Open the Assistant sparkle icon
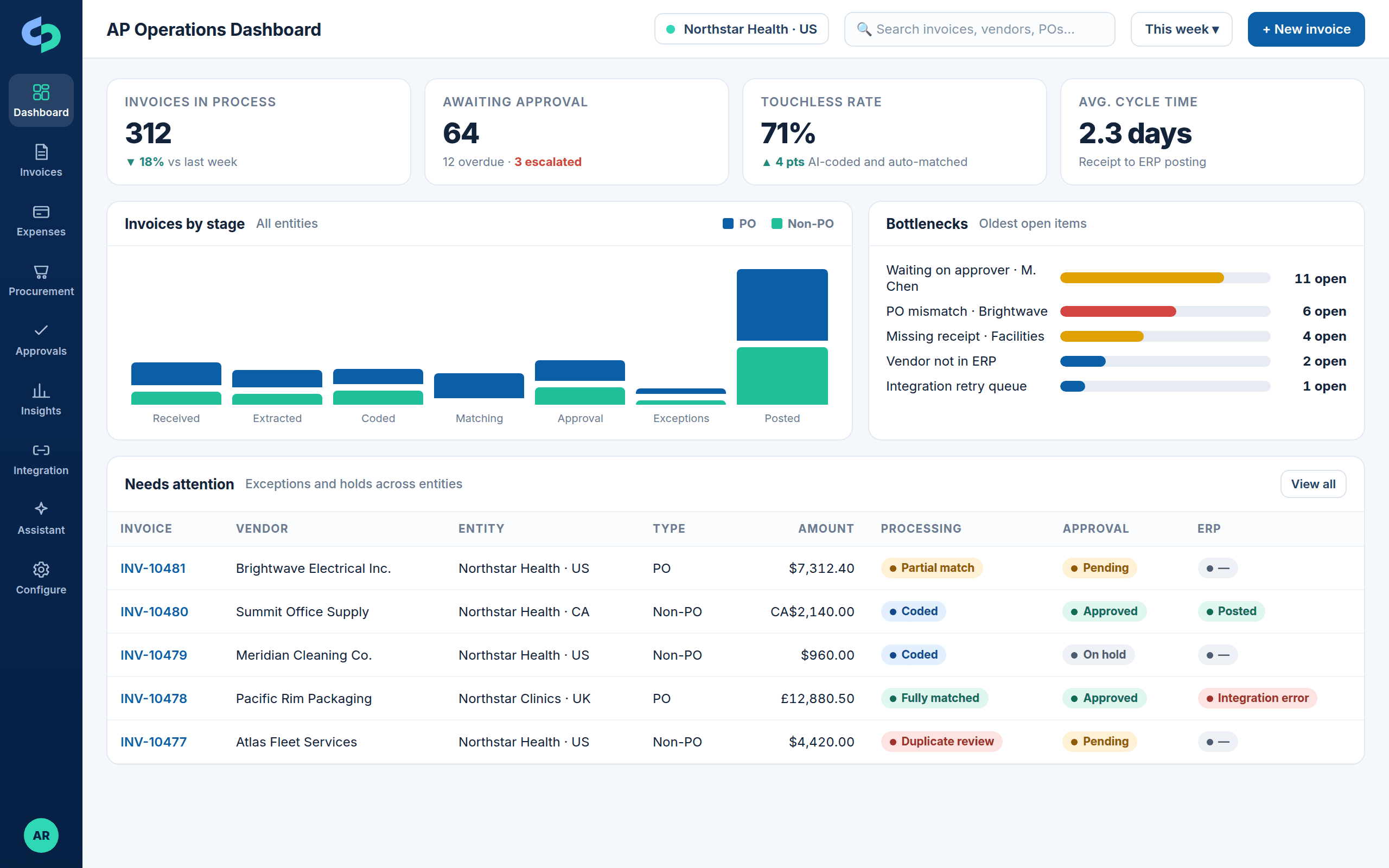 41,509
